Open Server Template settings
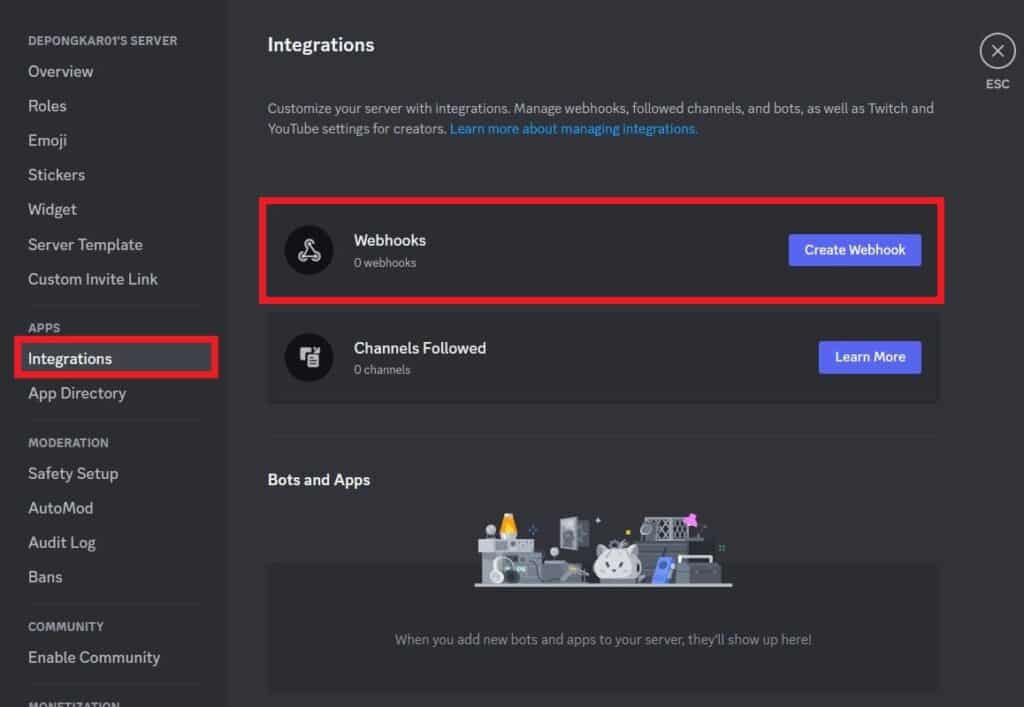The width and height of the screenshot is (1024, 707). coord(85,245)
